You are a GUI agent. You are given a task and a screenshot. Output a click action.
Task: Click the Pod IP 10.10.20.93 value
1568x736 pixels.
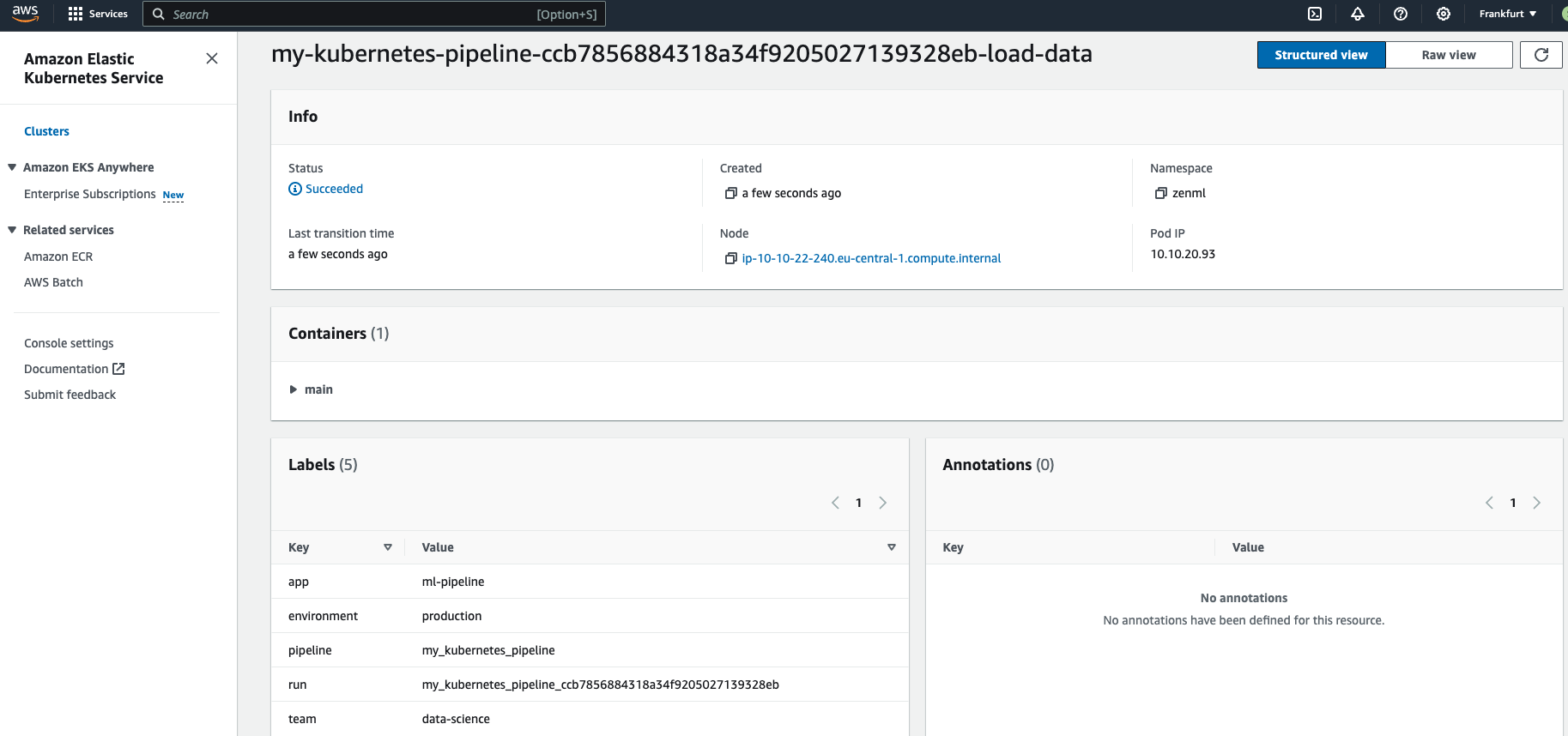coord(1183,254)
